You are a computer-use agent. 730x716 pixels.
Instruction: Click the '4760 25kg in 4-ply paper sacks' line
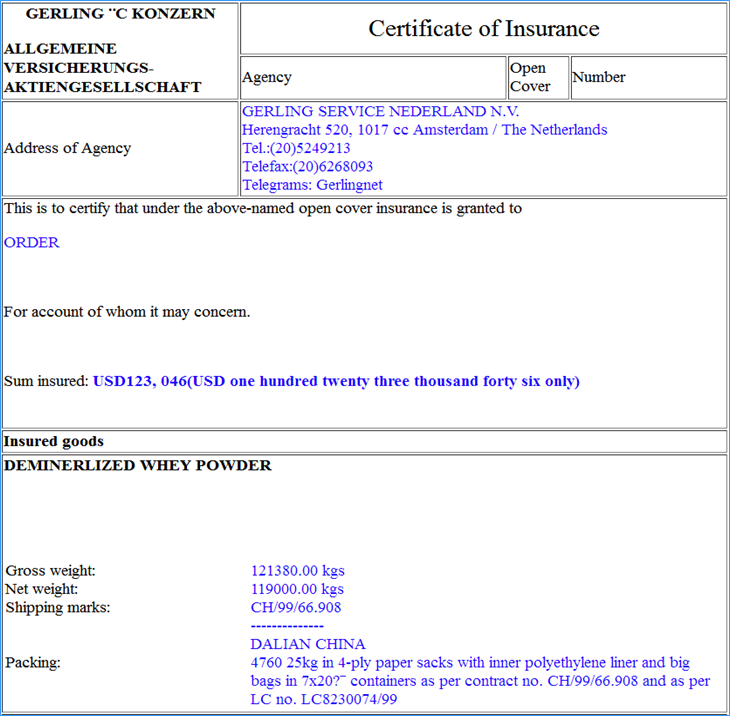pyautogui.click(x=470, y=662)
